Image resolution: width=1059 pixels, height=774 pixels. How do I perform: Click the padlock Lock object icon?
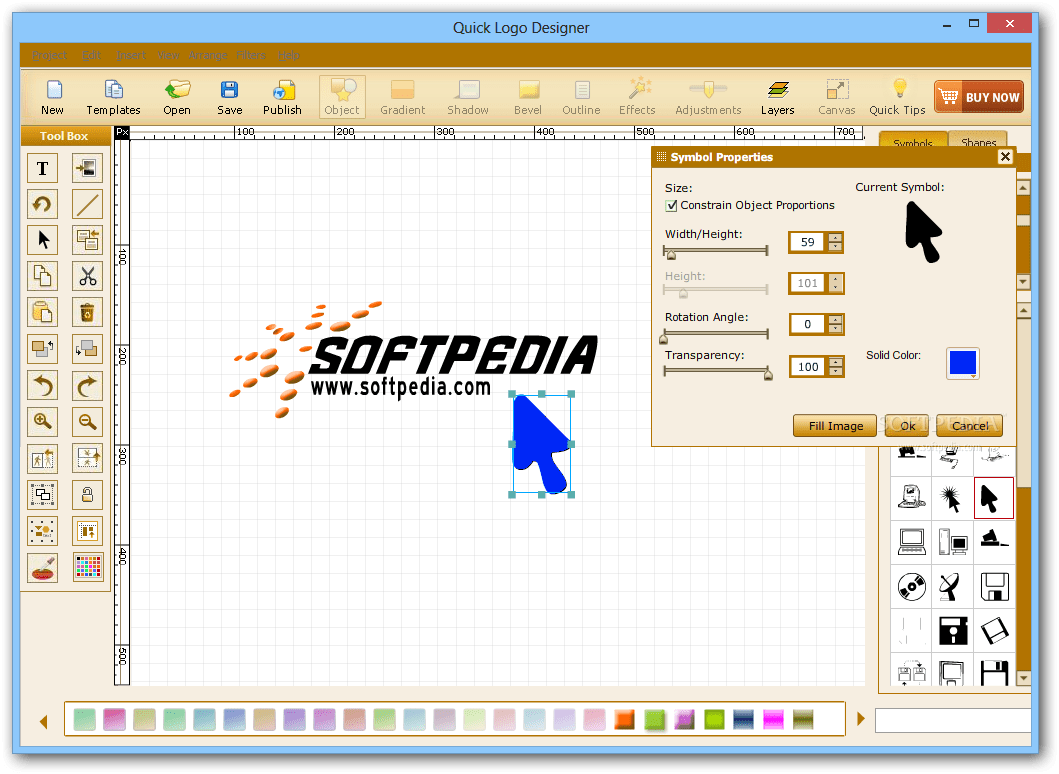pos(88,495)
